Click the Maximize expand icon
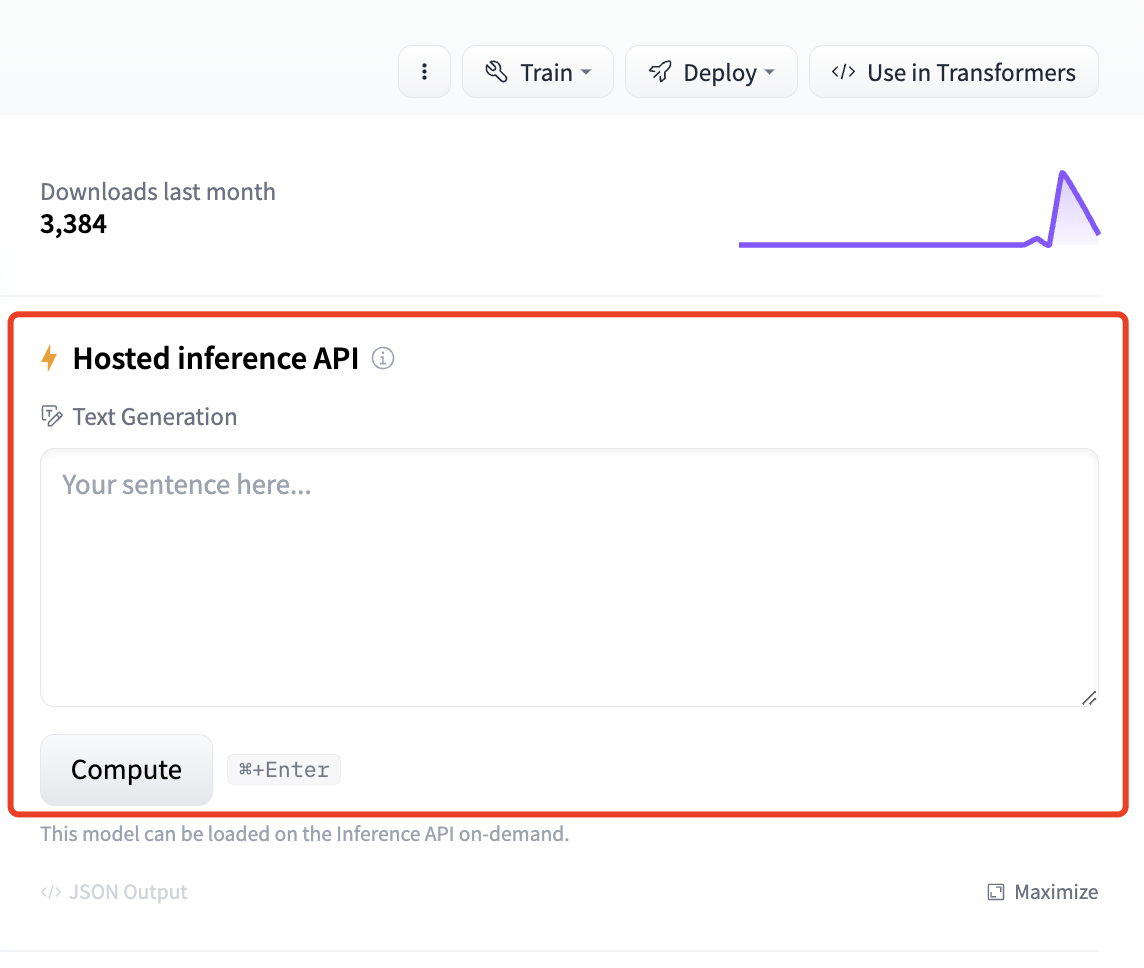Viewport: 1144px width, 968px height. point(996,892)
